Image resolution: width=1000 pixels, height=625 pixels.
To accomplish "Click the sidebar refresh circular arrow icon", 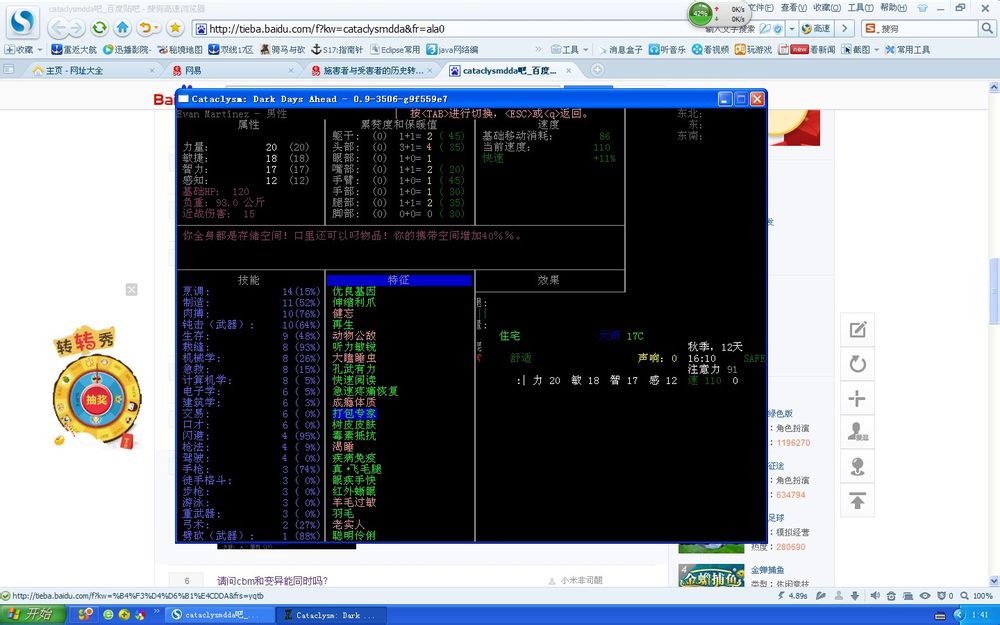I will 857,364.
